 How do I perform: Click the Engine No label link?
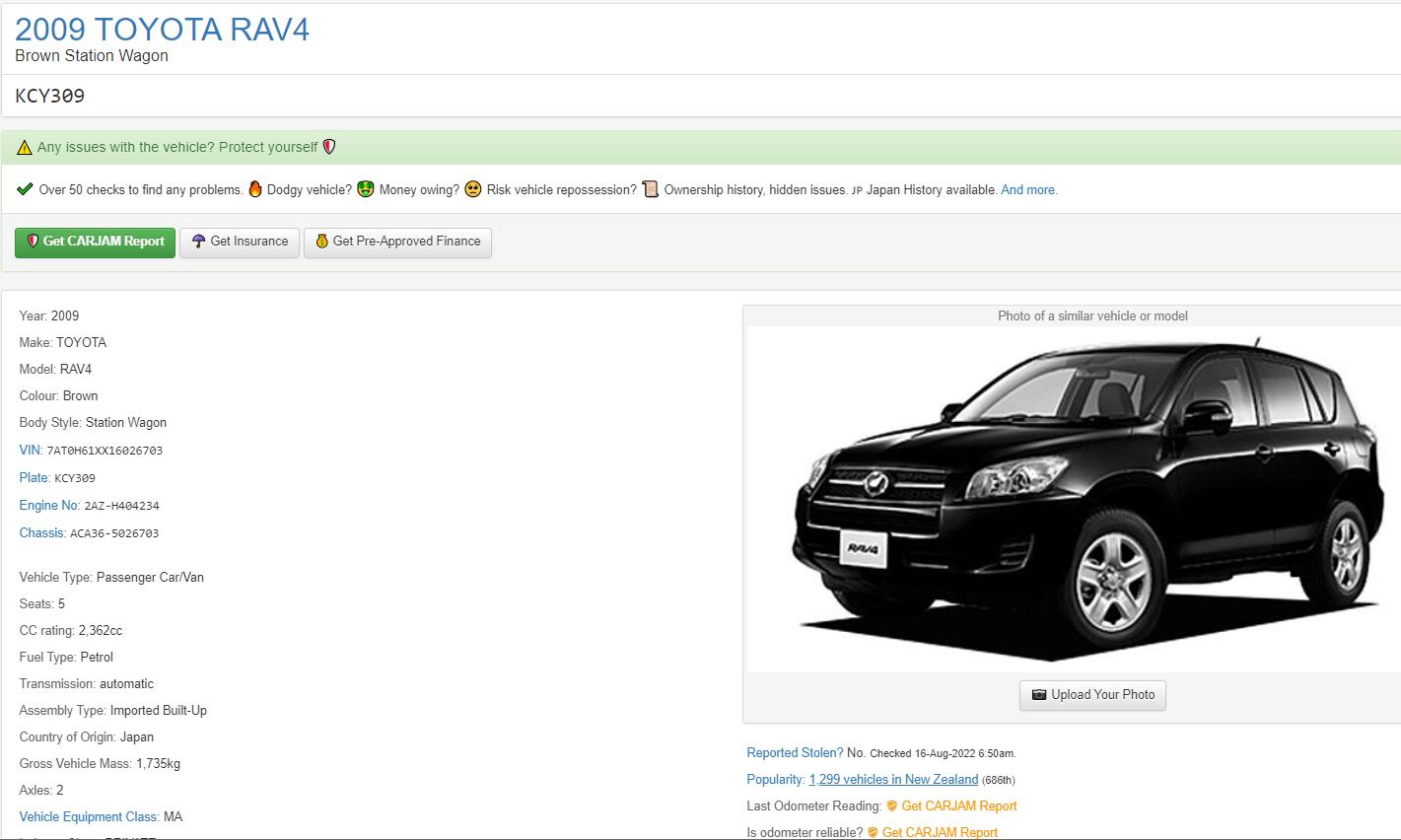[x=48, y=506]
